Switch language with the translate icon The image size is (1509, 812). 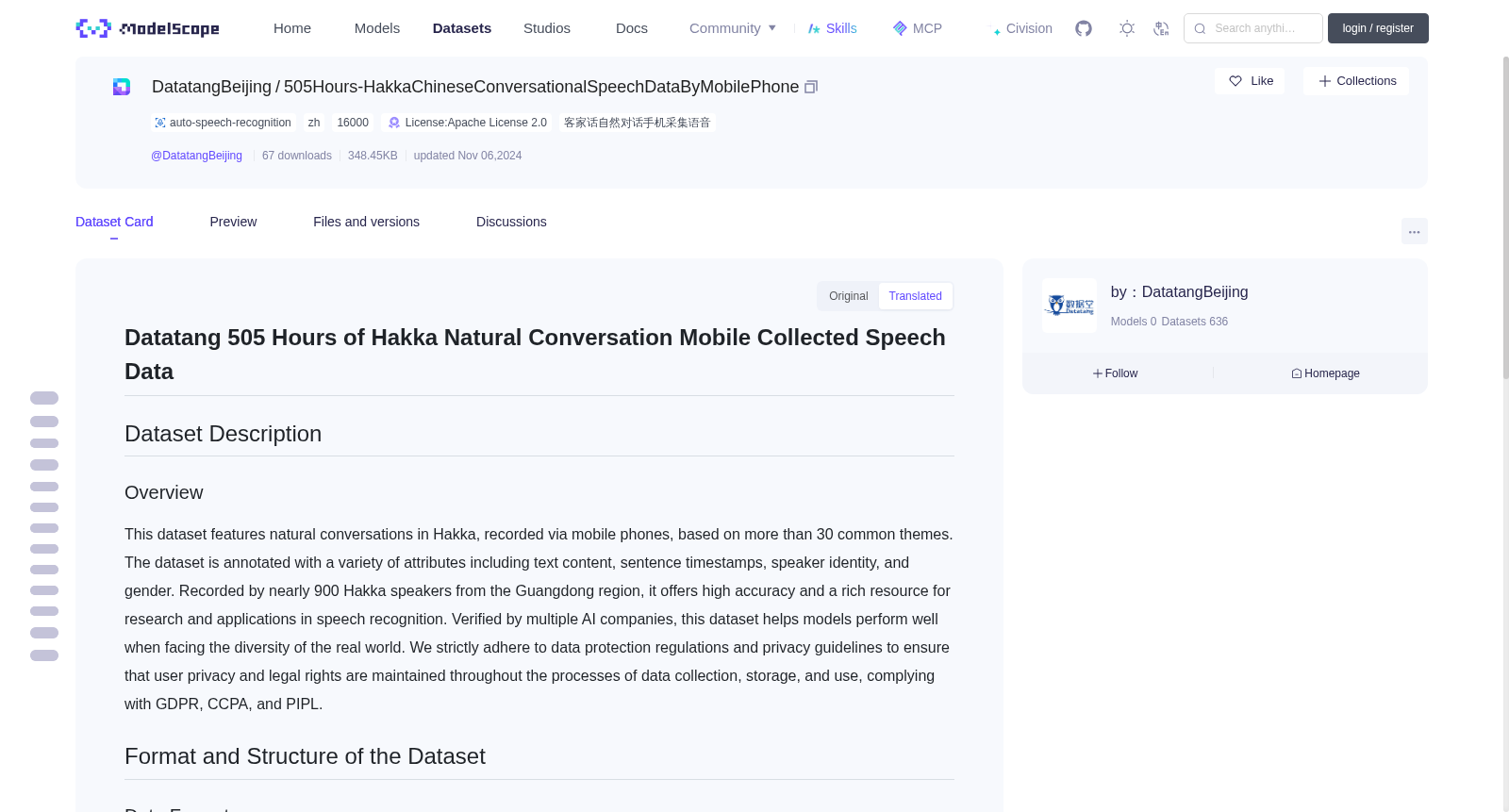point(1161,28)
